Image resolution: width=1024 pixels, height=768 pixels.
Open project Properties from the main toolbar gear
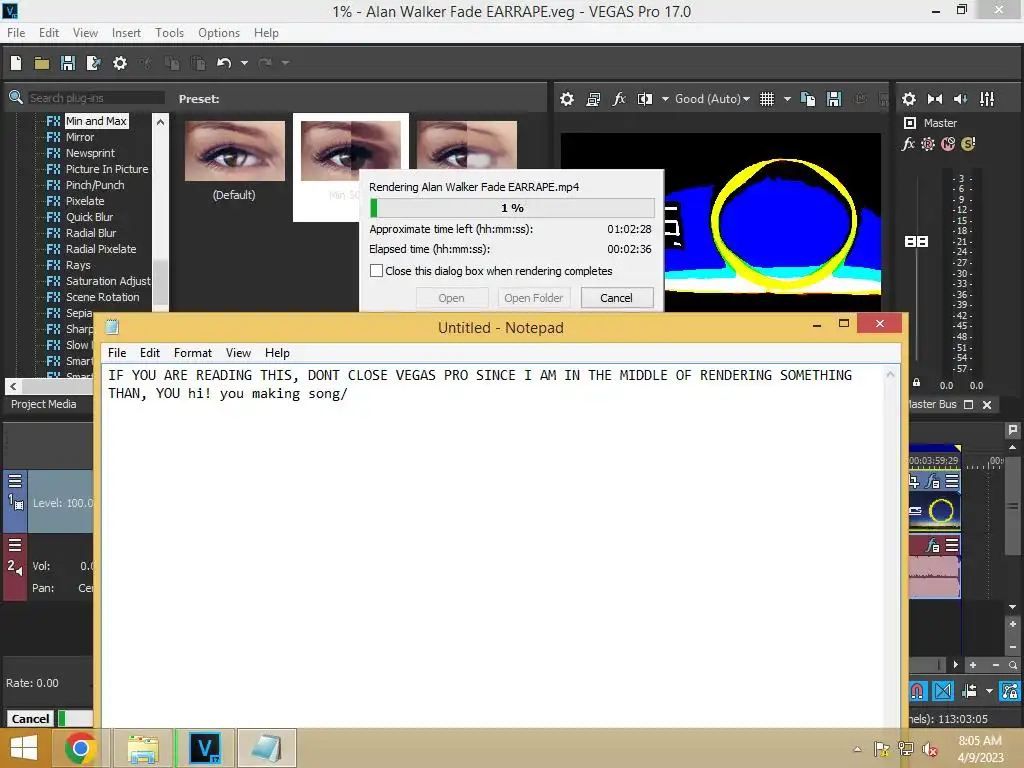[x=120, y=63]
